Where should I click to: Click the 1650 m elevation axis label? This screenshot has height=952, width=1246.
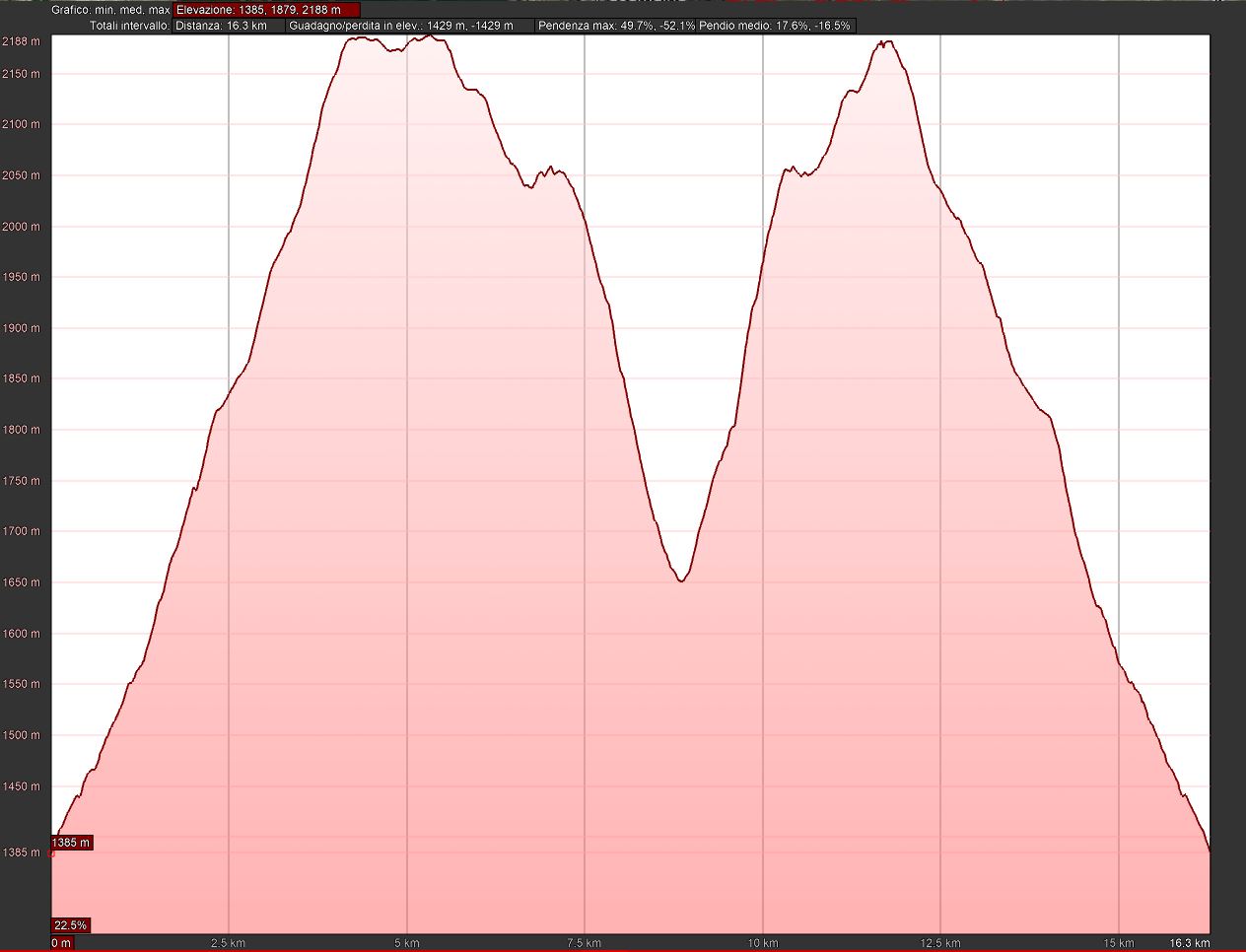point(21,582)
